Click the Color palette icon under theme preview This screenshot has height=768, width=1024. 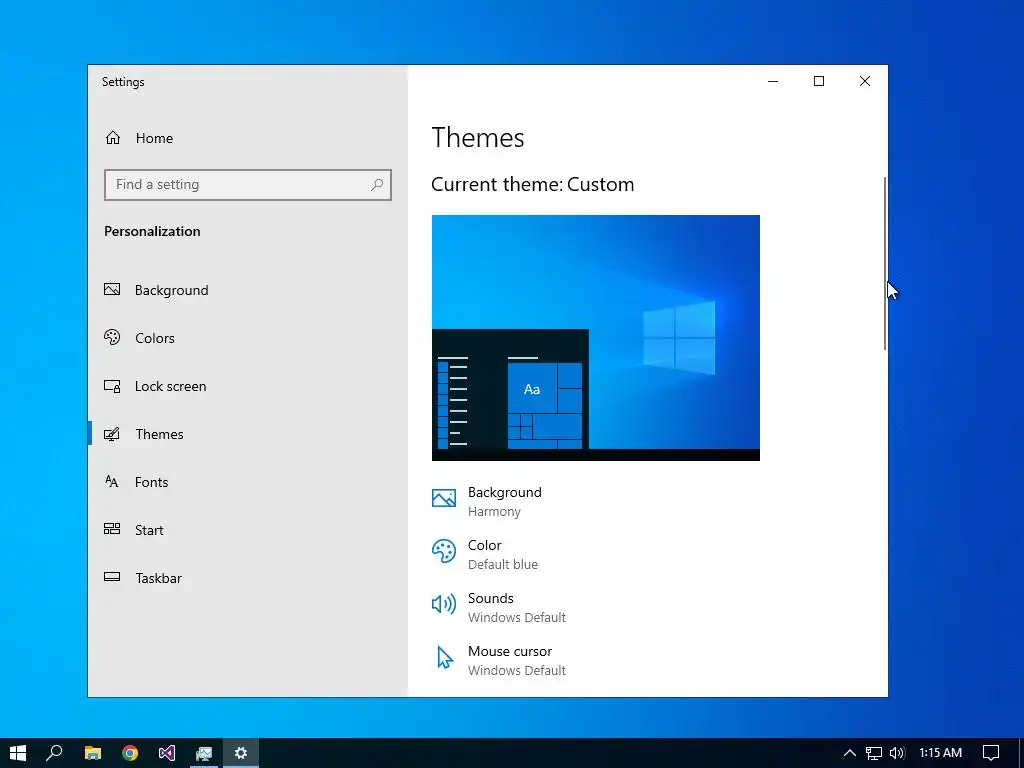[x=443, y=551]
